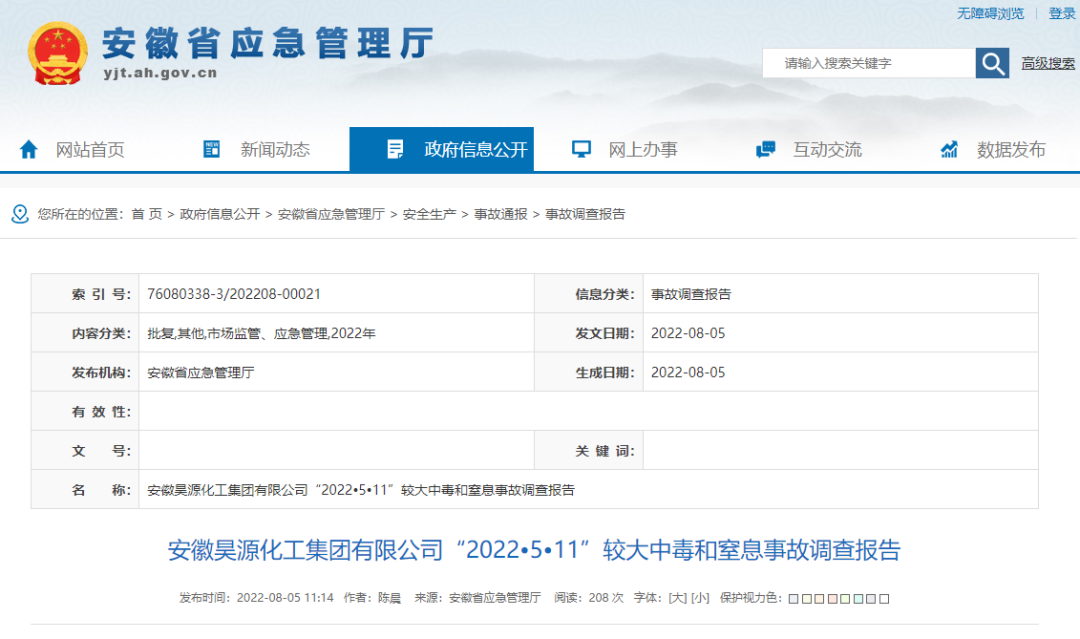Click the 发文日期 value 2022-08-05
The image size is (1080, 639).
pos(688,333)
